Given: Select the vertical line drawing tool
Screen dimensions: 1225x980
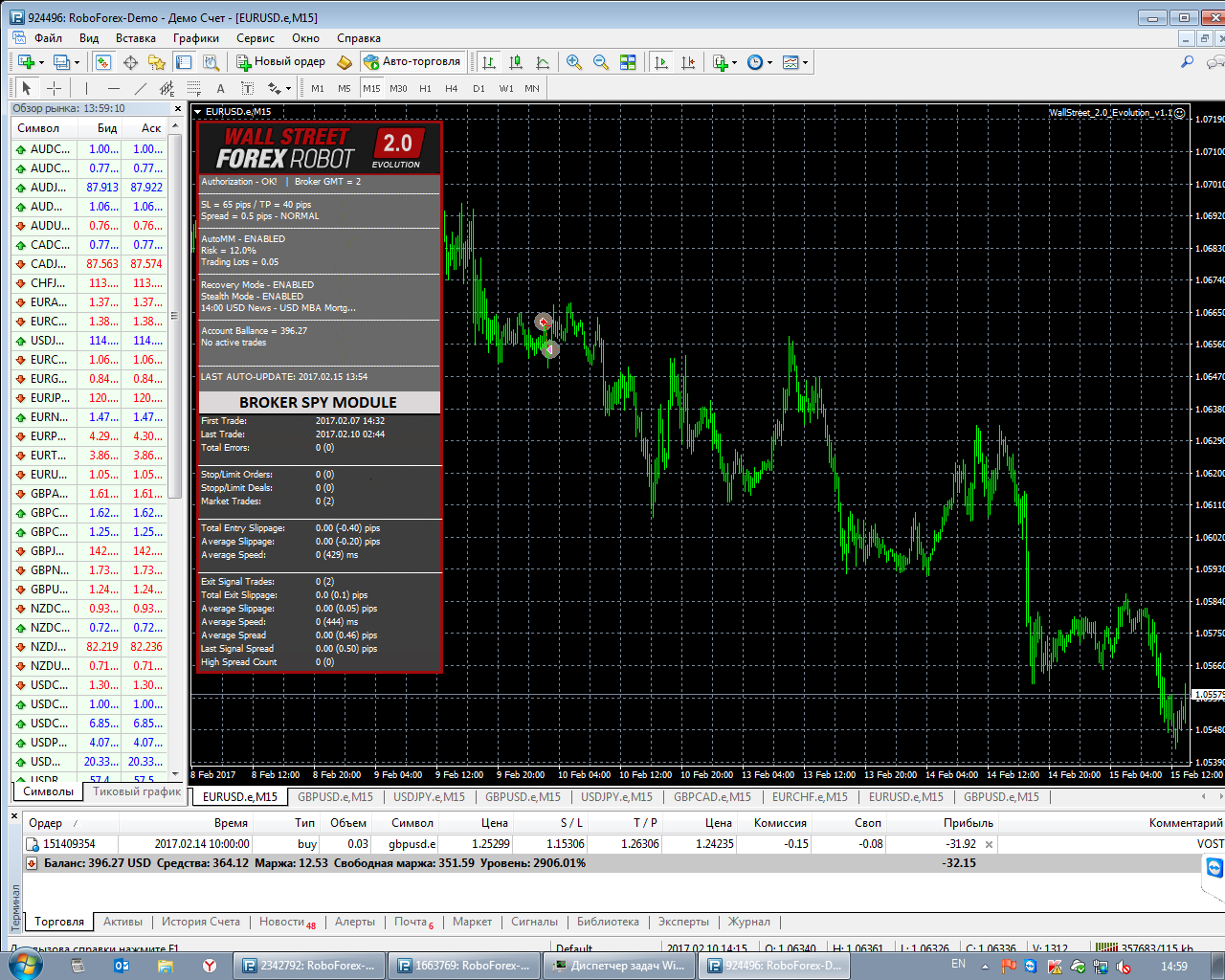Looking at the screenshot, I should [x=86, y=88].
